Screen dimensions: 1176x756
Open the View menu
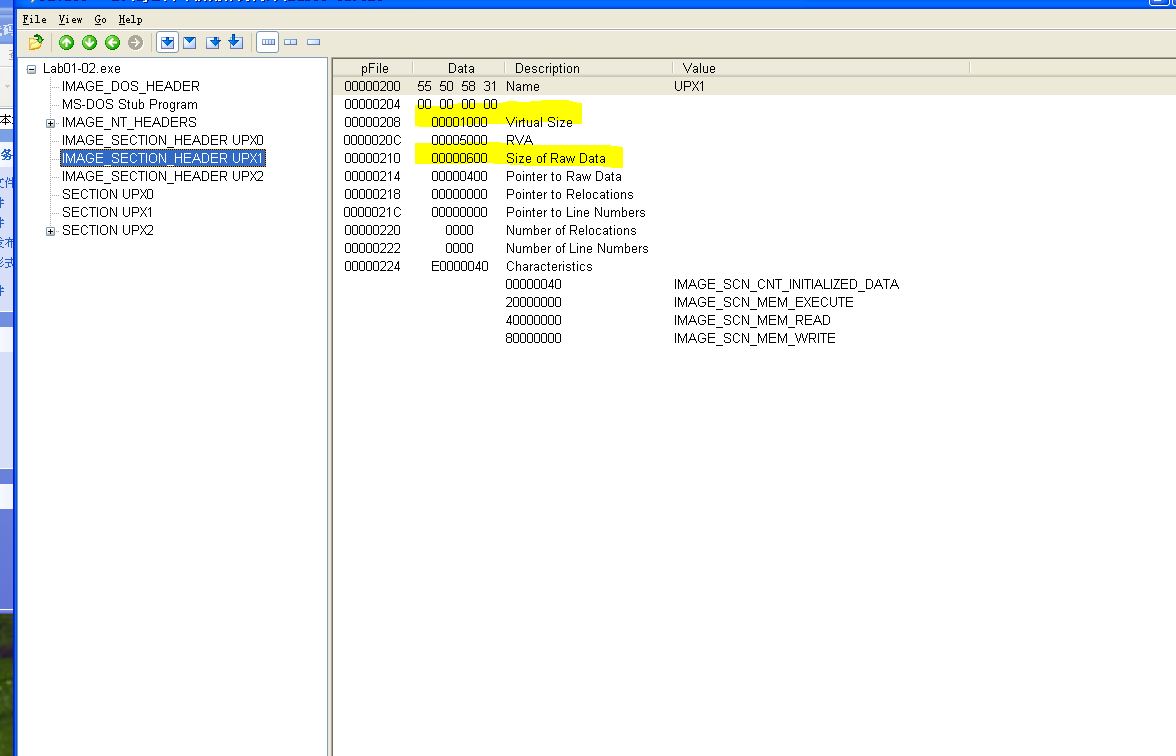click(70, 20)
